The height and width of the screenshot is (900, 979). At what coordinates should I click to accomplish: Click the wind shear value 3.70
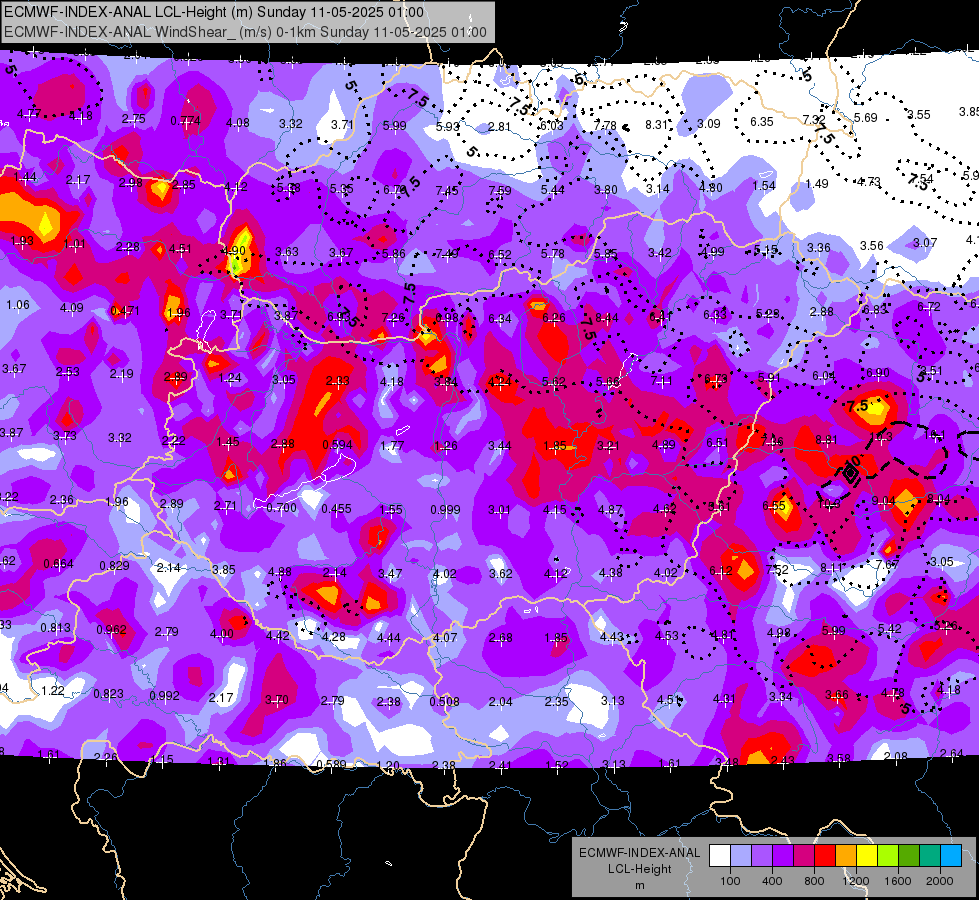pos(277,700)
